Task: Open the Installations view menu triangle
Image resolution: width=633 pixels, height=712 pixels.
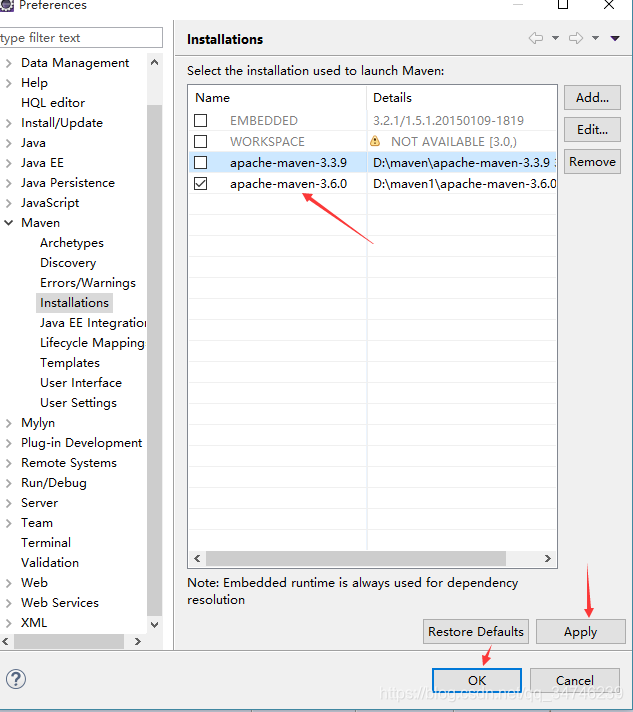Action: [x=615, y=39]
